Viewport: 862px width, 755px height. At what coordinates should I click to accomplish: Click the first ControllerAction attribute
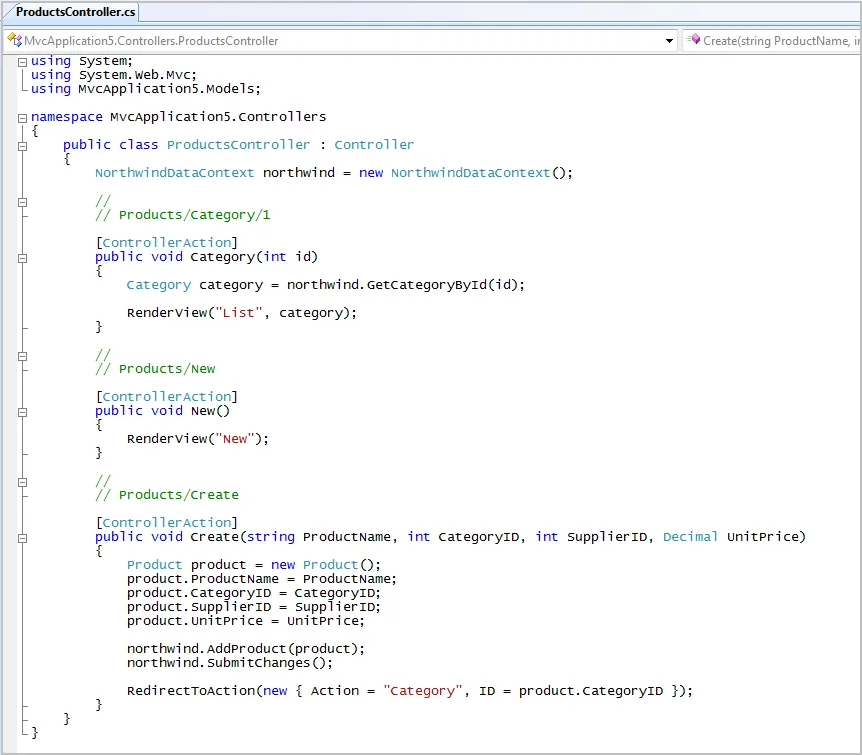pos(169,243)
